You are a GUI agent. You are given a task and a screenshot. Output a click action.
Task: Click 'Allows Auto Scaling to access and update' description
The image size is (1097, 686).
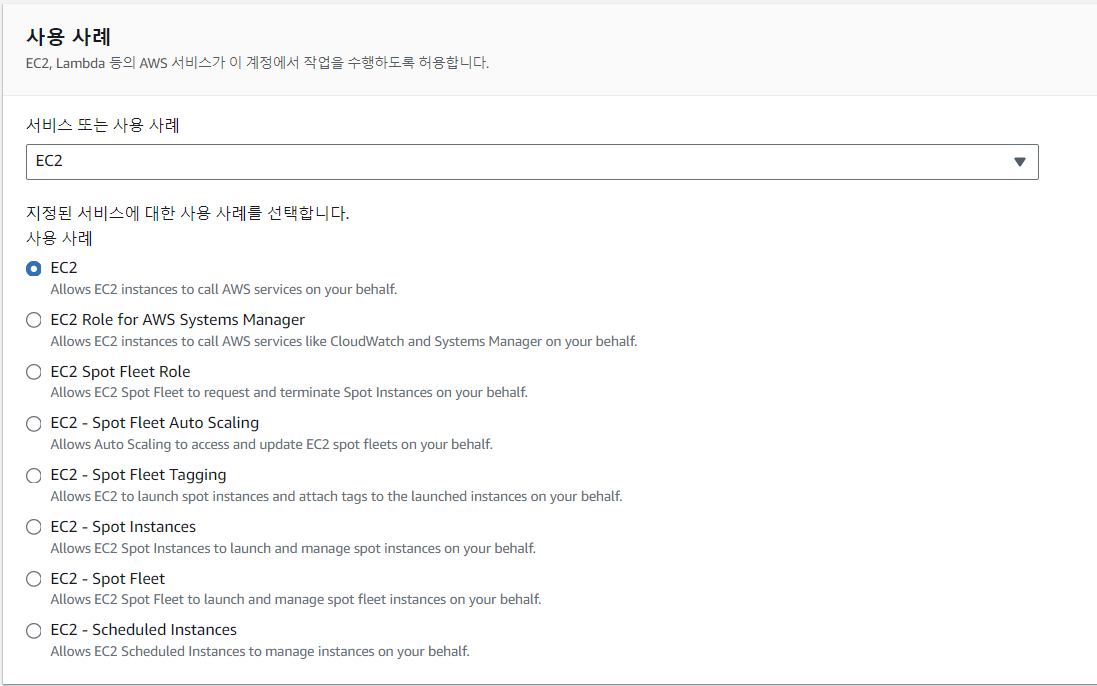point(271,444)
